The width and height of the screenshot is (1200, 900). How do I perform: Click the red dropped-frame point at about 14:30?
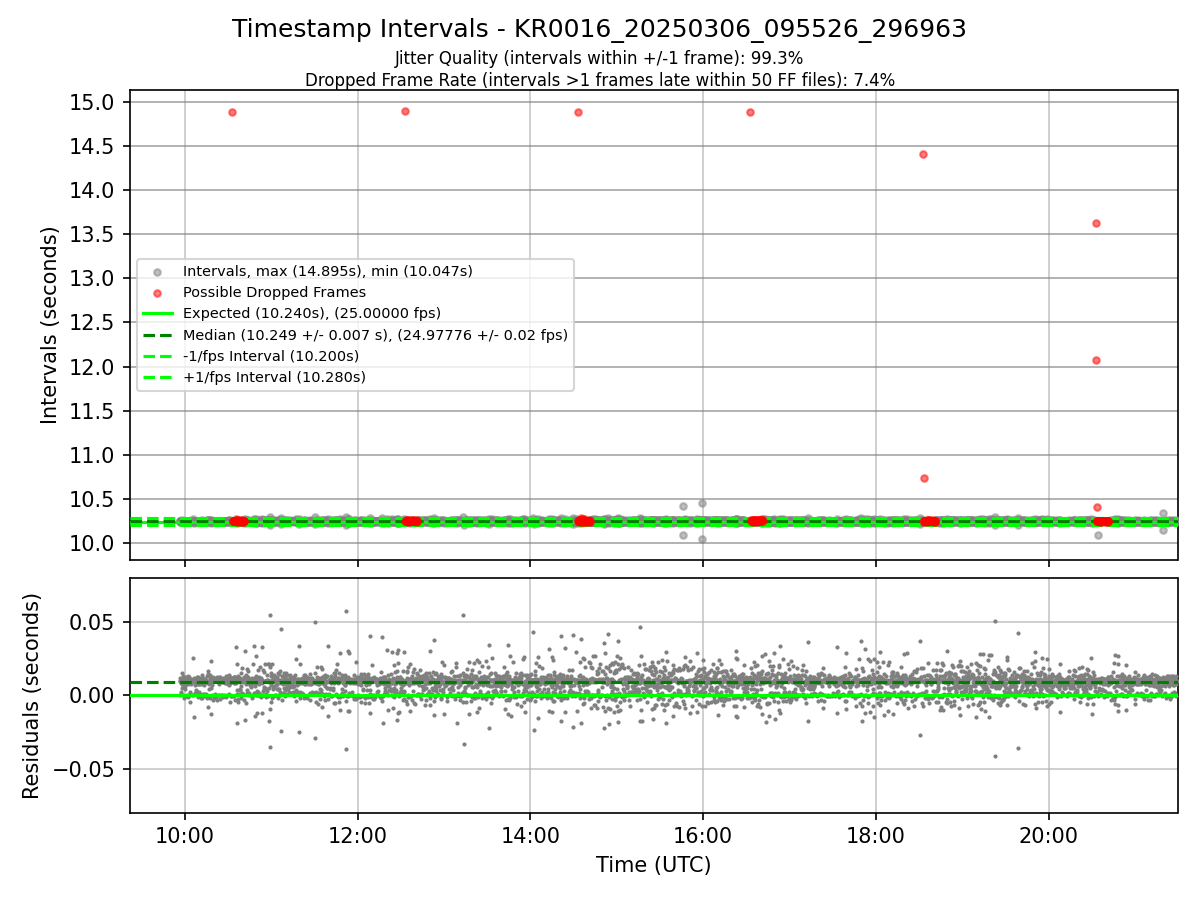click(x=578, y=112)
